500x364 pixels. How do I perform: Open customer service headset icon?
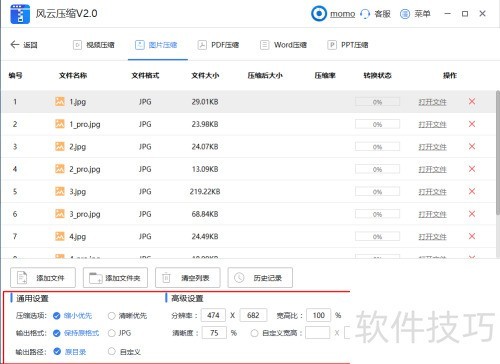pos(365,14)
